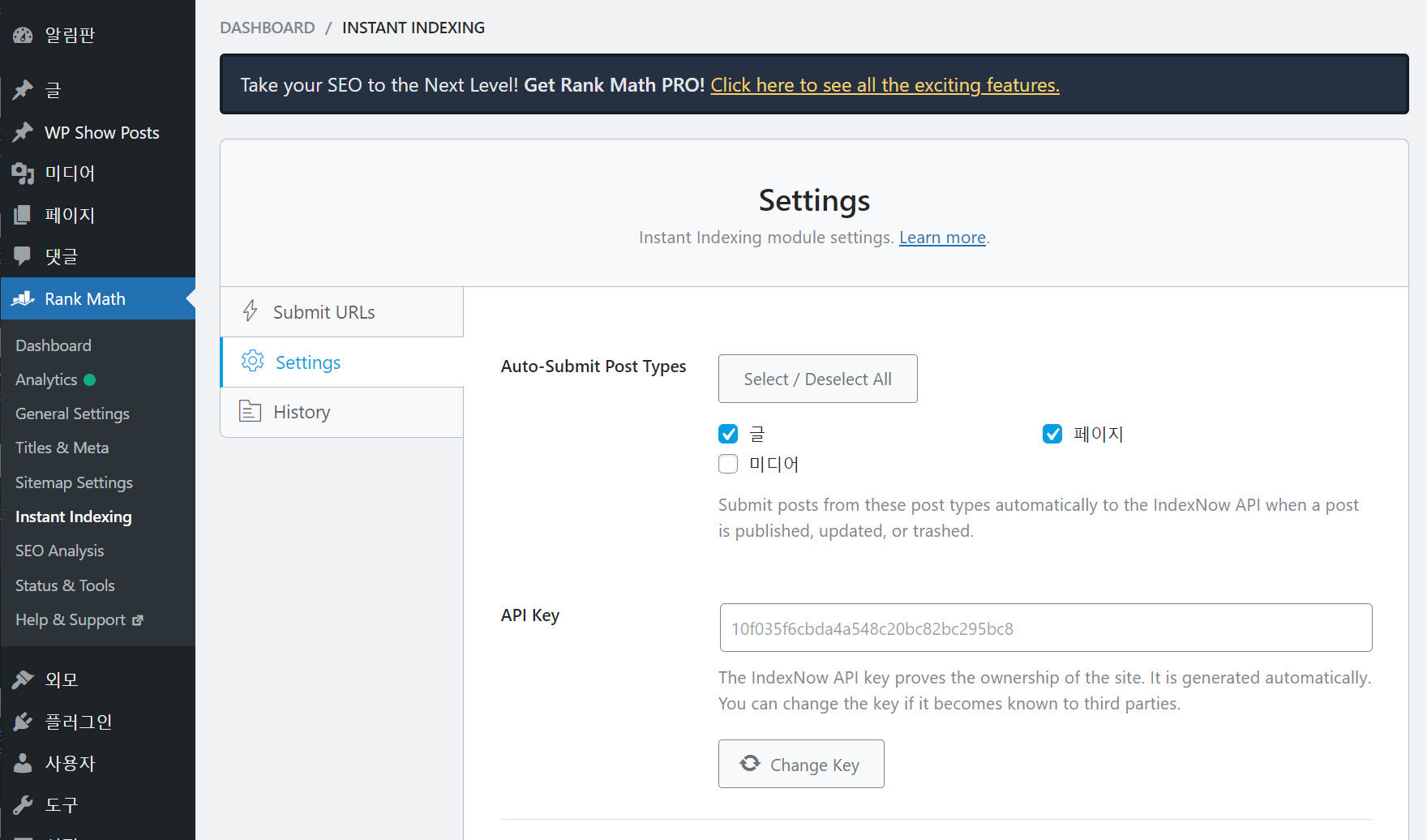Click the INSTANT INDEXING breadcrumb text
Screen dimensions: 1427x840
click(x=414, y=28)
